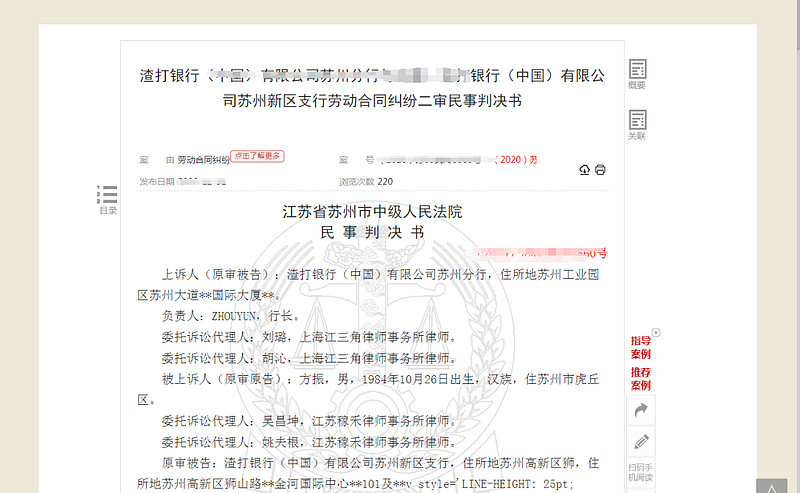Click the 委托诉讼代理人:胡沁 line
This screenshot has height=493, width=800.
(309, 359)
